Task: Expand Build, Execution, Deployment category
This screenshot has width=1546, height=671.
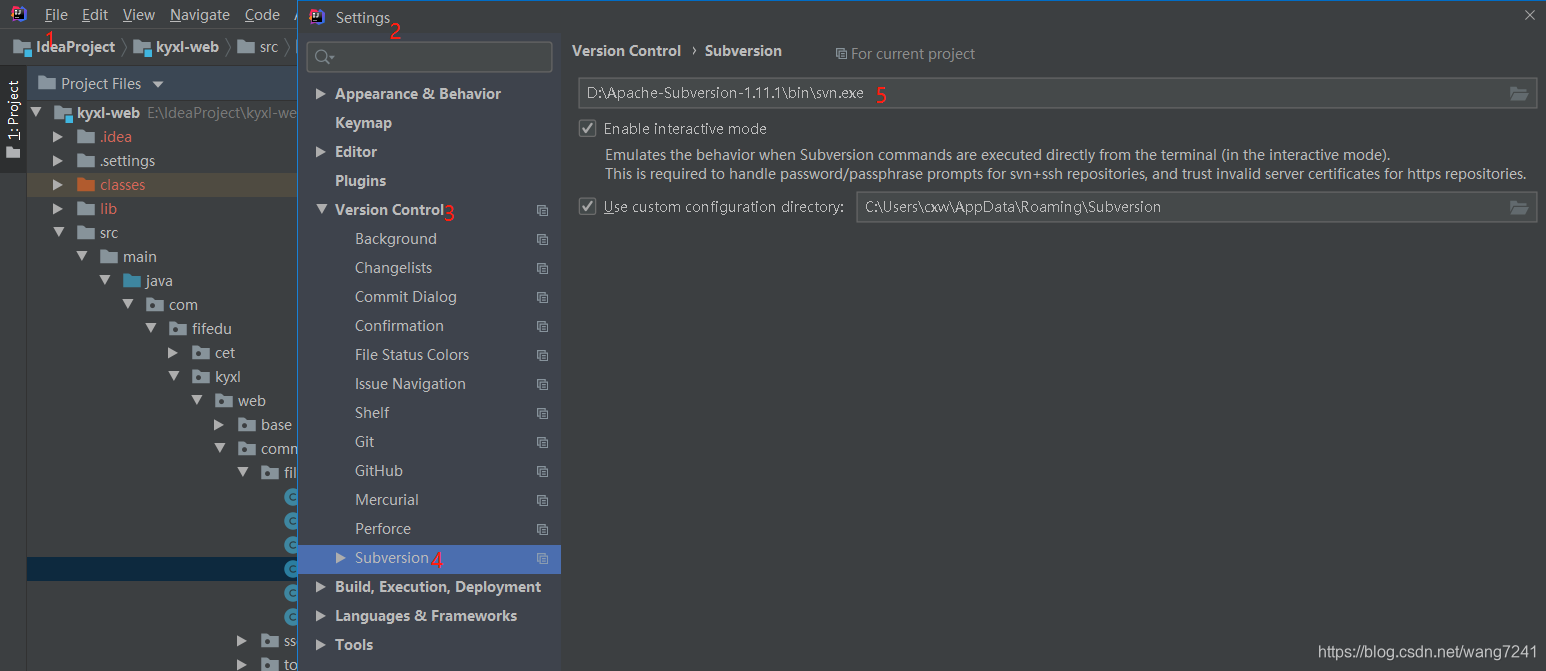Action: click(321, 587)
